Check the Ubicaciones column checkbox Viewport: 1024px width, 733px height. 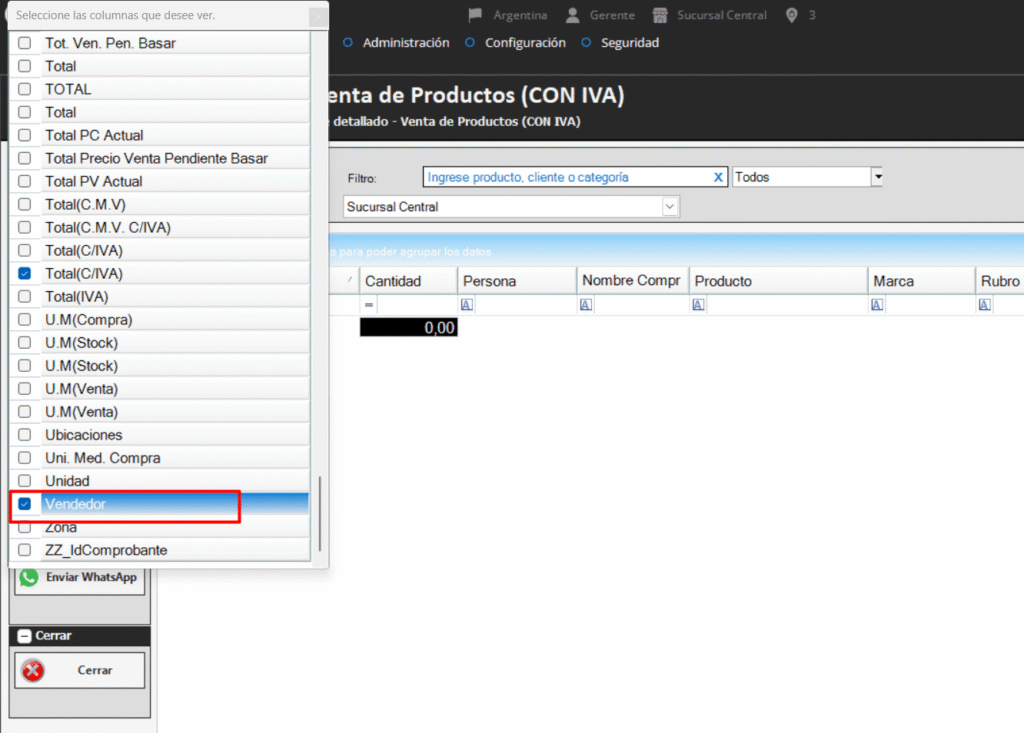25,435
